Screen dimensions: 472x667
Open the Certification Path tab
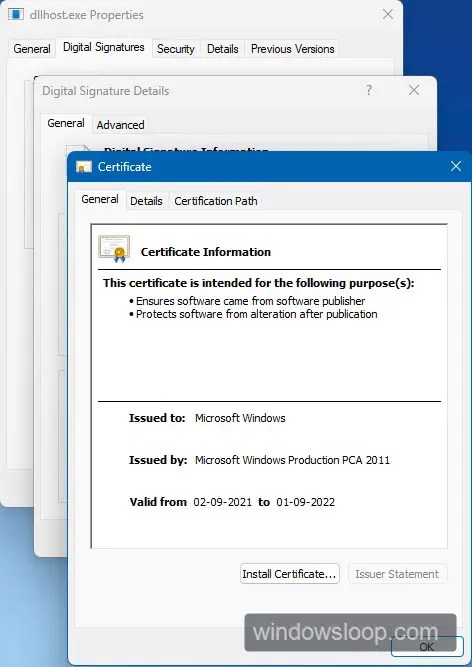[216, 201]
